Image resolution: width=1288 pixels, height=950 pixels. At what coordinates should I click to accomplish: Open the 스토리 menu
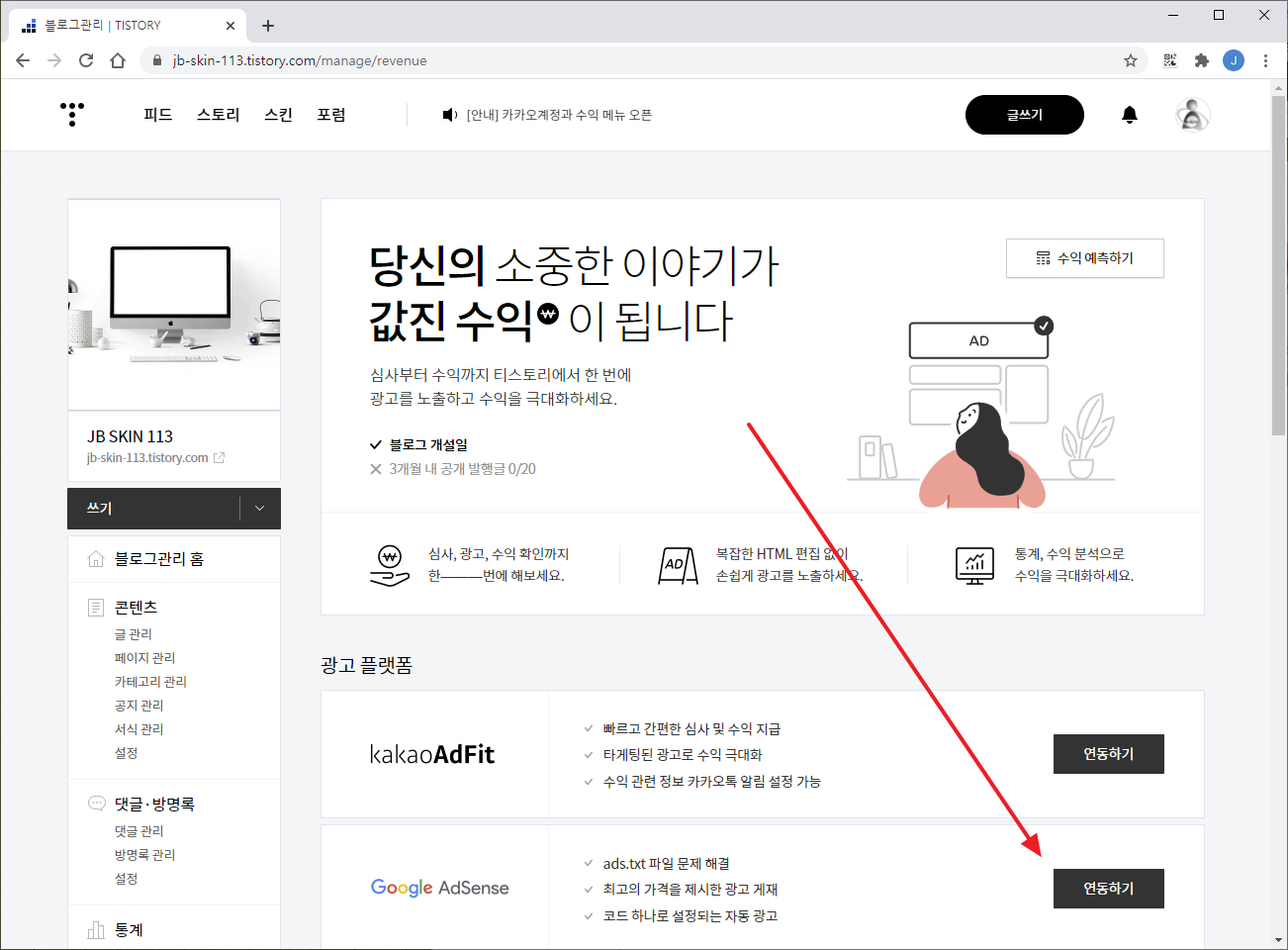tap(219, 115)
